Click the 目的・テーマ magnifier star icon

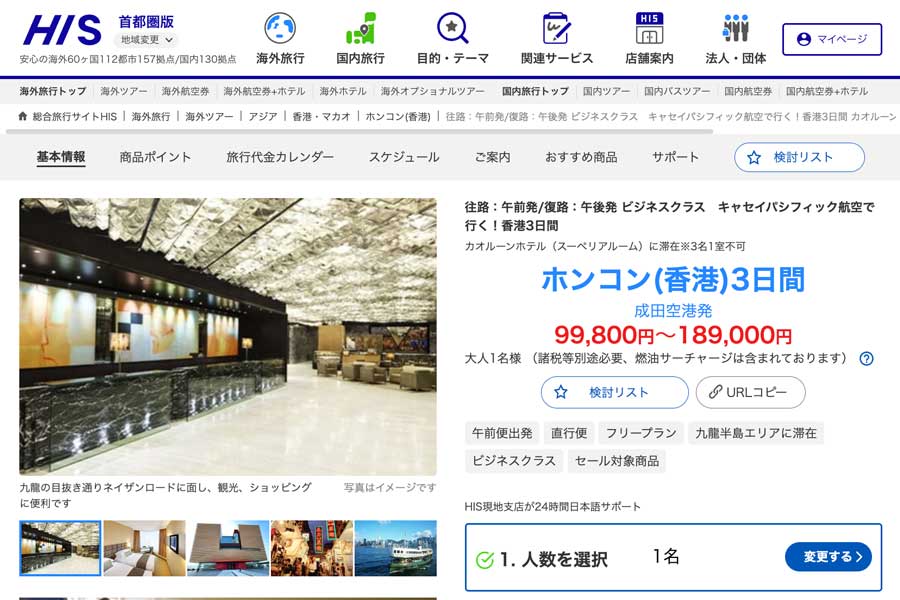(452, 28)
